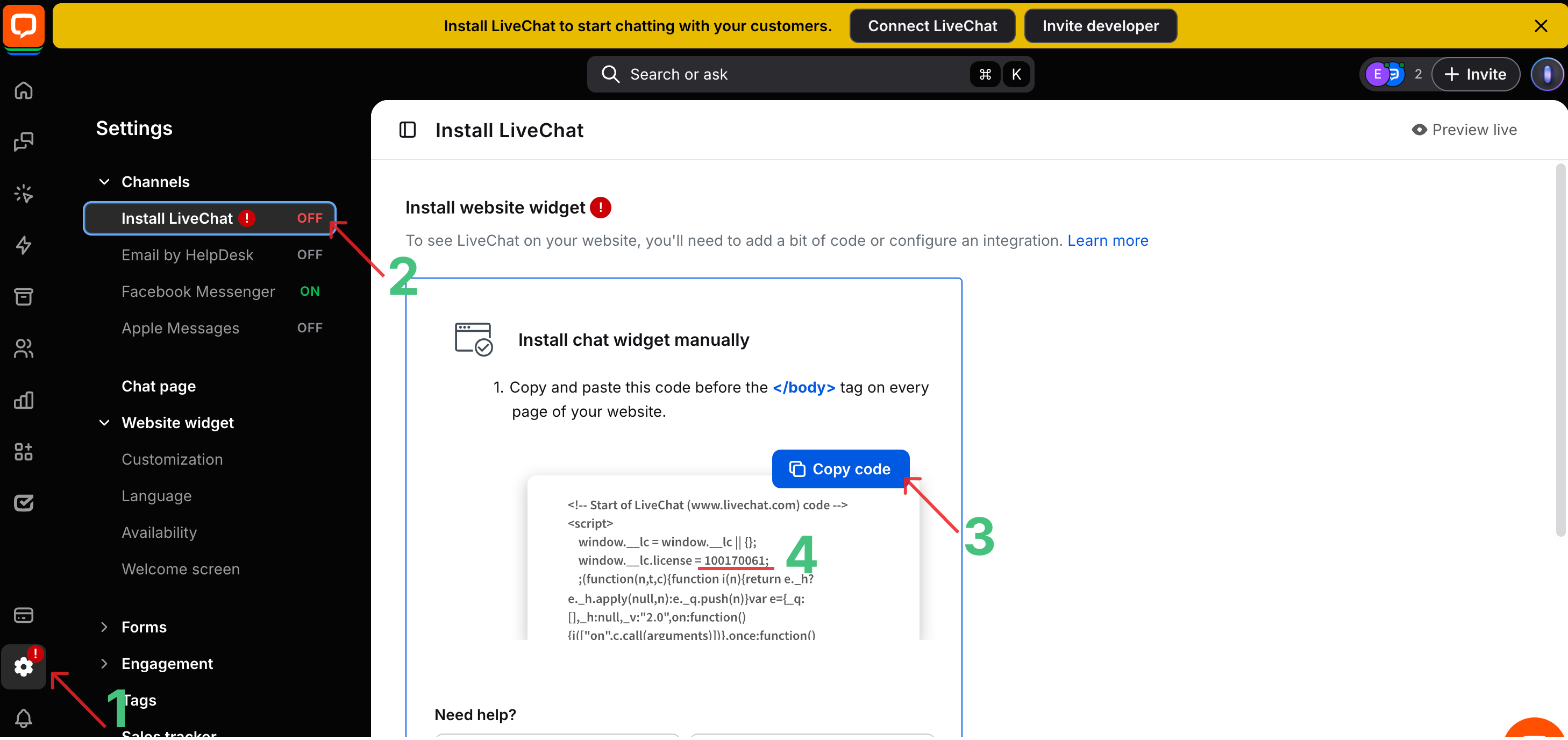Open the Home icon in sidebar
This screenshot has height=740, width=1568.
(x=23, y=90)
